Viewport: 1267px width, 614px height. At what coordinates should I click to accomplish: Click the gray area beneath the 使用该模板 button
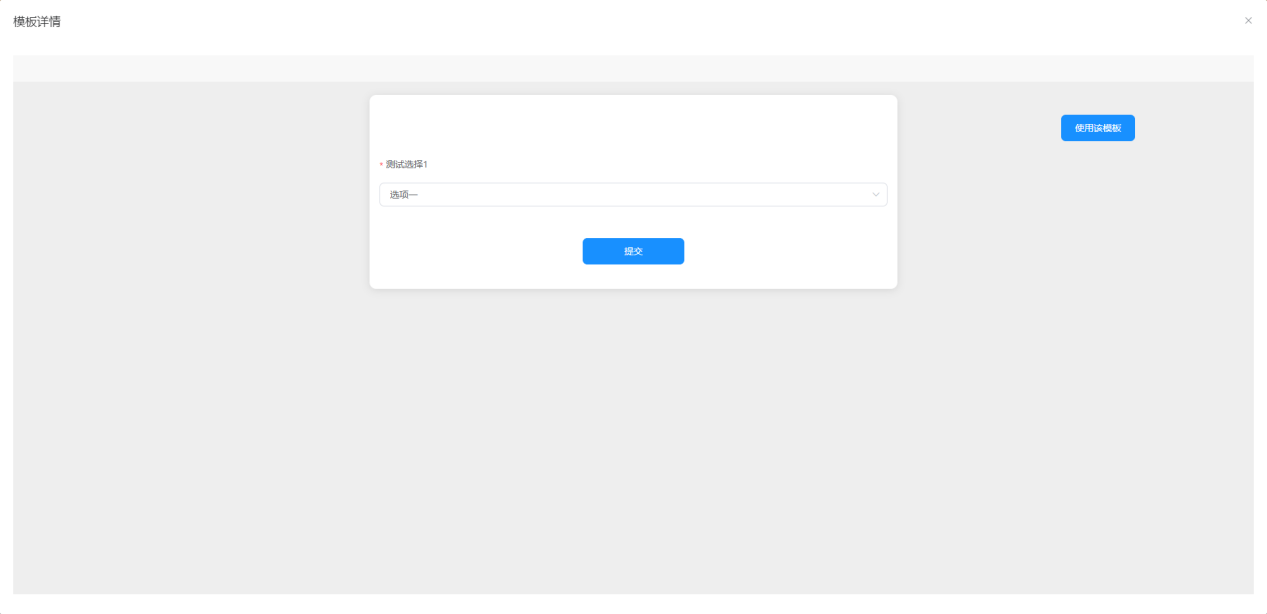(1097, 300)
